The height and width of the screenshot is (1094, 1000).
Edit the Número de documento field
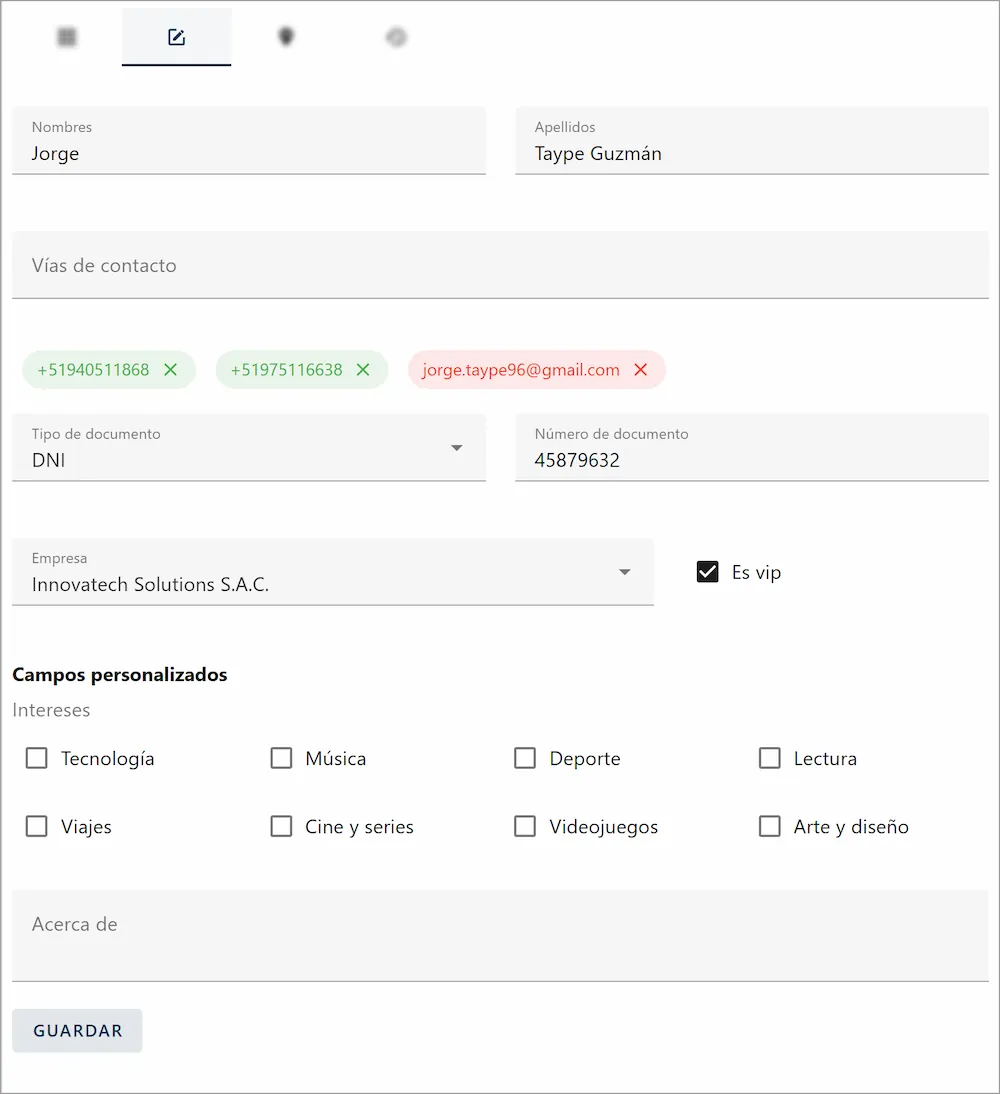[750, 460]
